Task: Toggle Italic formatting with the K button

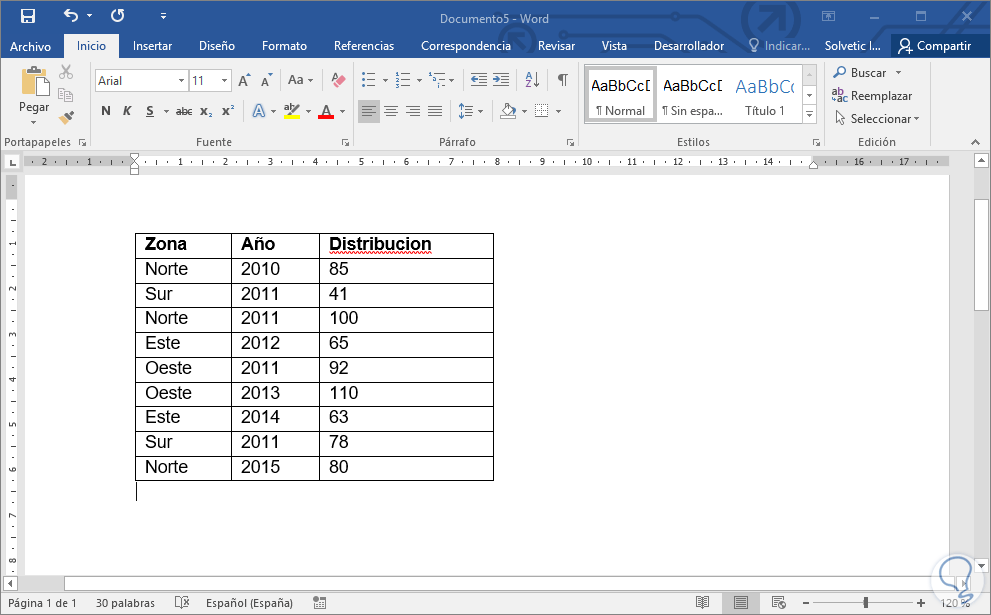Action: pyautogui.click(x=127, y=111)
